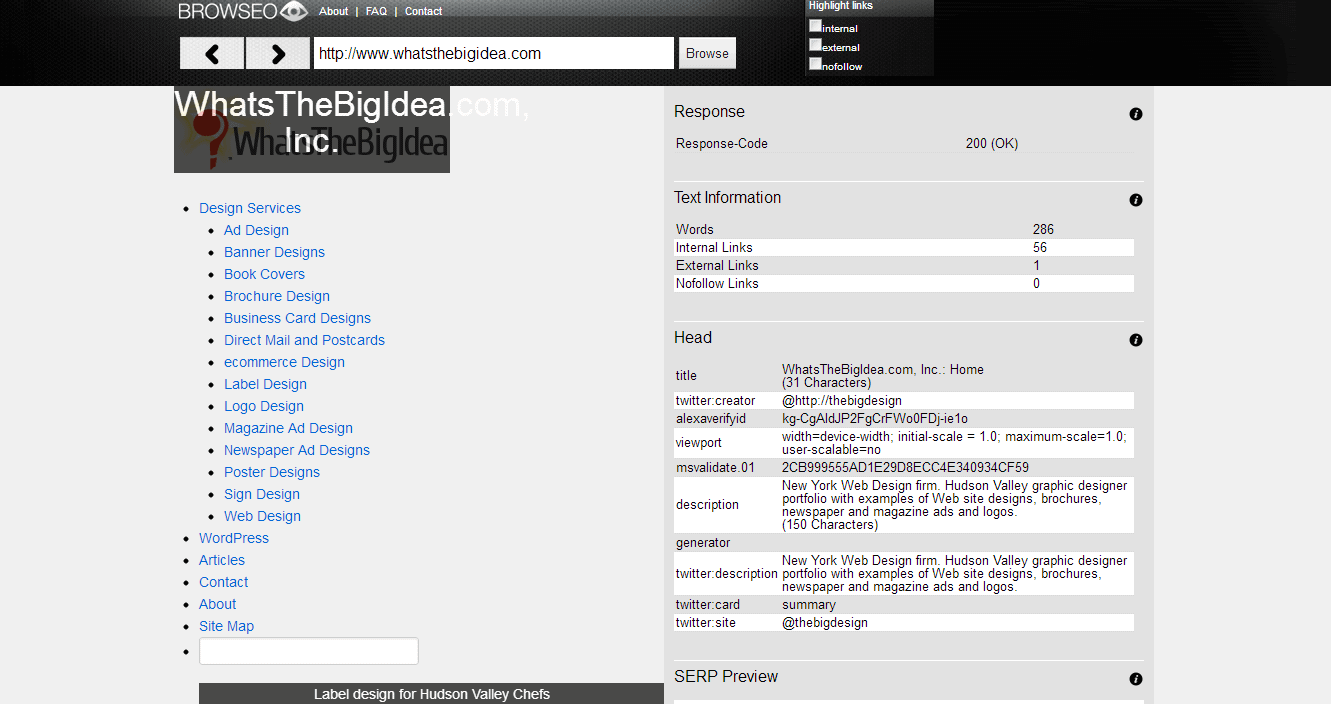Image resolution: width=1331 pixels, height=704 pixels.
Task: Open the Book Covers link
Action: pyautogui.click(x=264, y=274)
